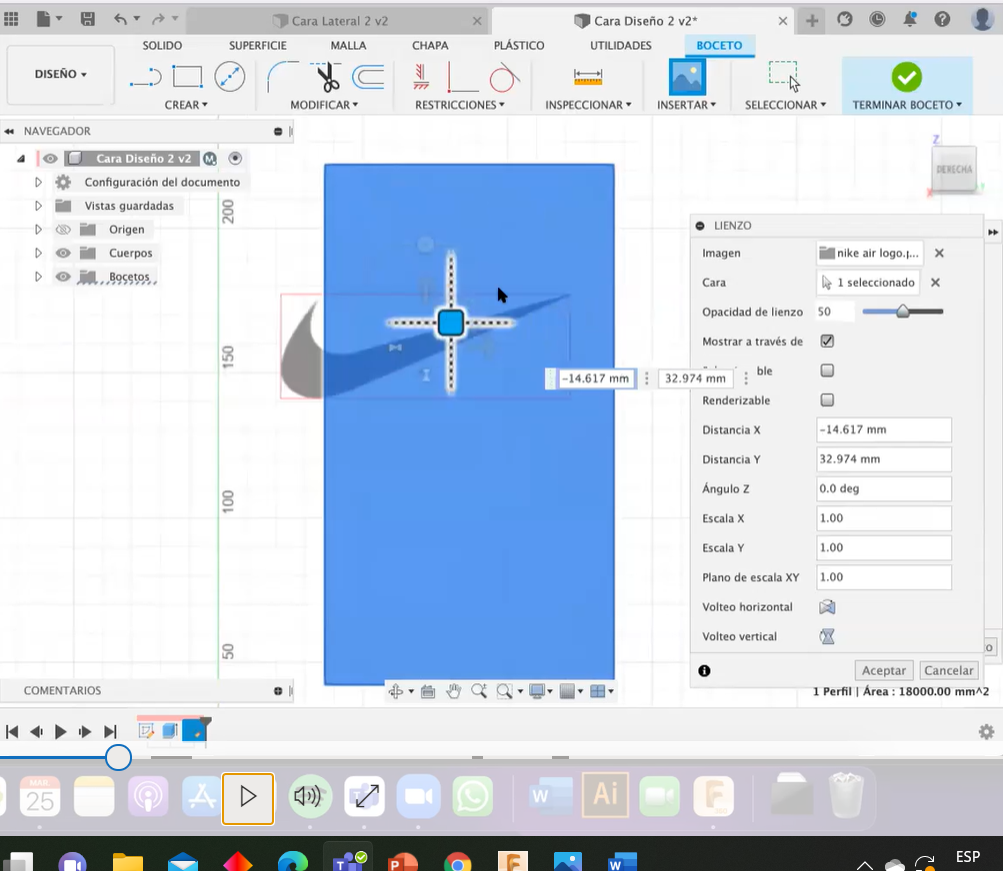Viewport: 1003px width, 871px height.
Task: Select the Line tool in CREAR
Action: click(x=145, y=78)
